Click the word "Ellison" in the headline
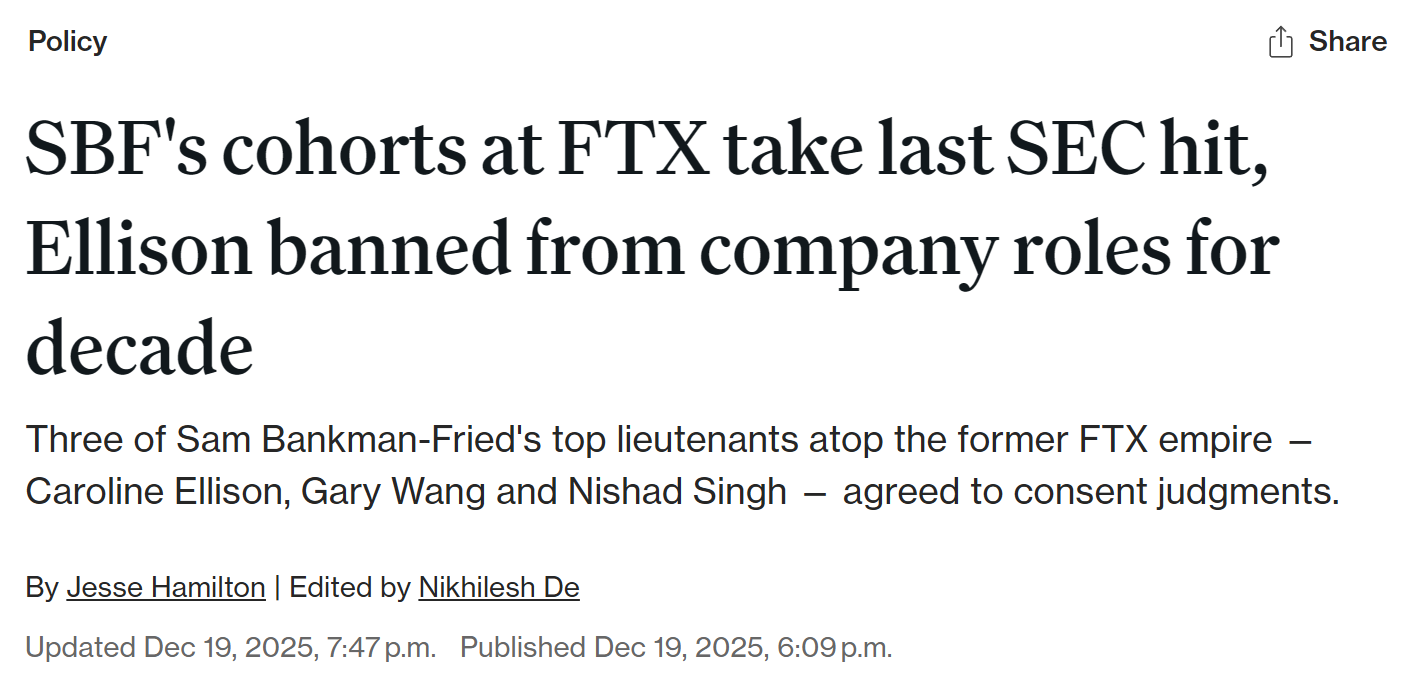 pyautogui.click(x=139, y=249)
